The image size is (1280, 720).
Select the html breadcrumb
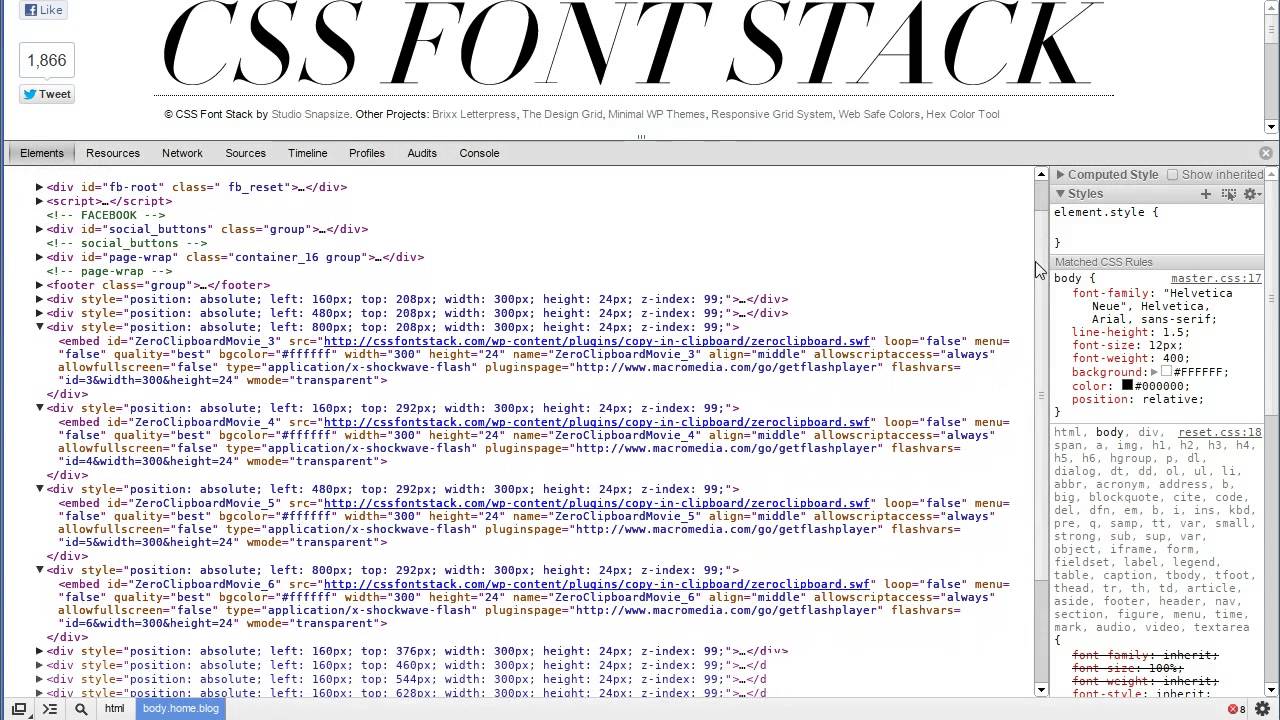point(115,709)
